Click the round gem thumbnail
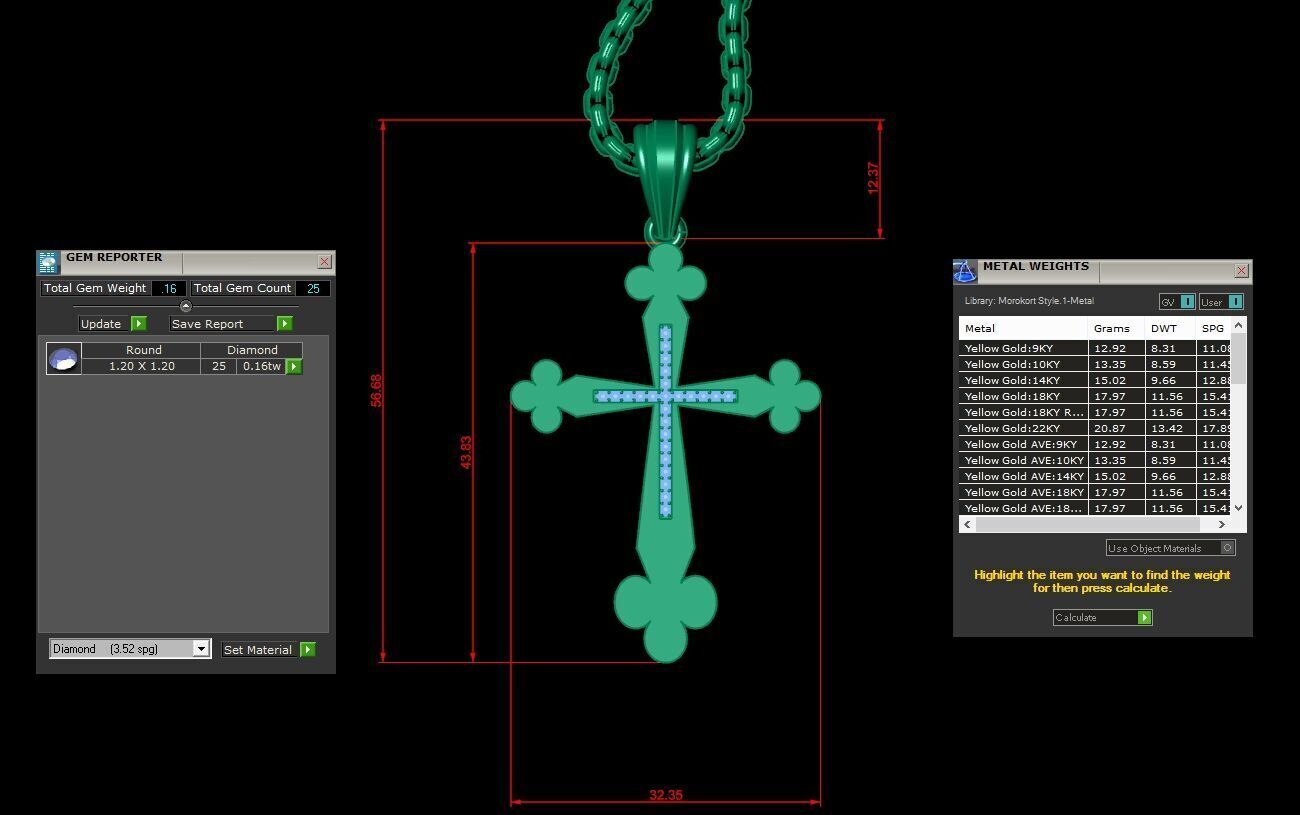This screenshot has width=1300, height=815. pos(63,359)
